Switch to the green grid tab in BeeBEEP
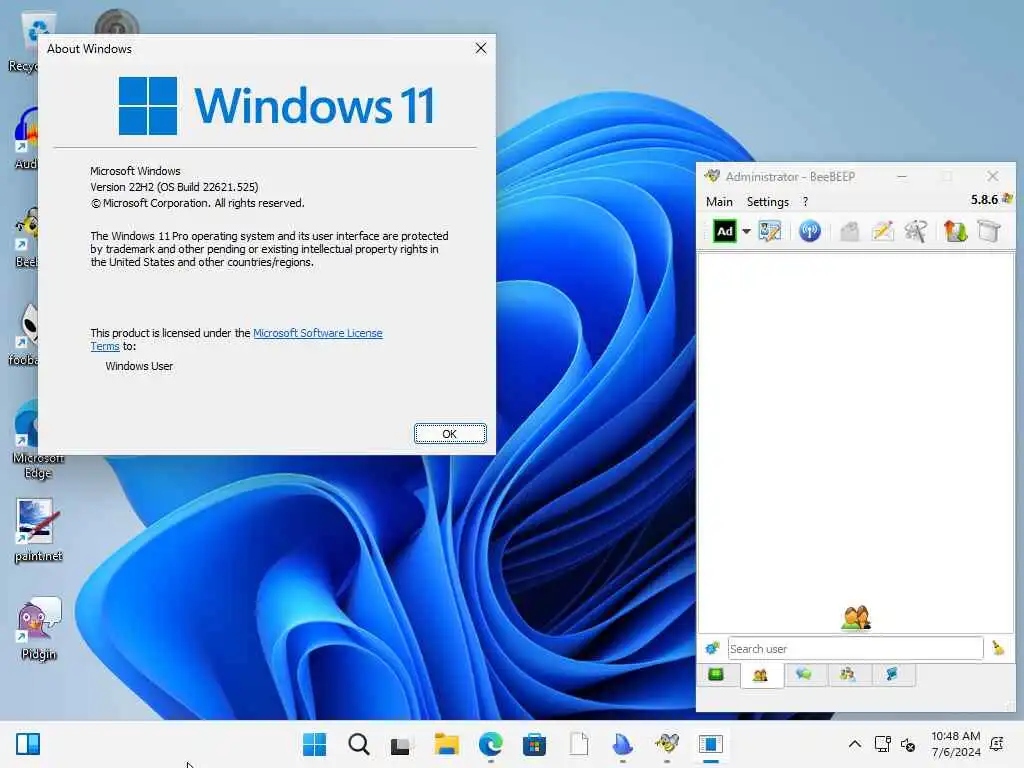Screen dimensions: 1024x768 point(716,675)
